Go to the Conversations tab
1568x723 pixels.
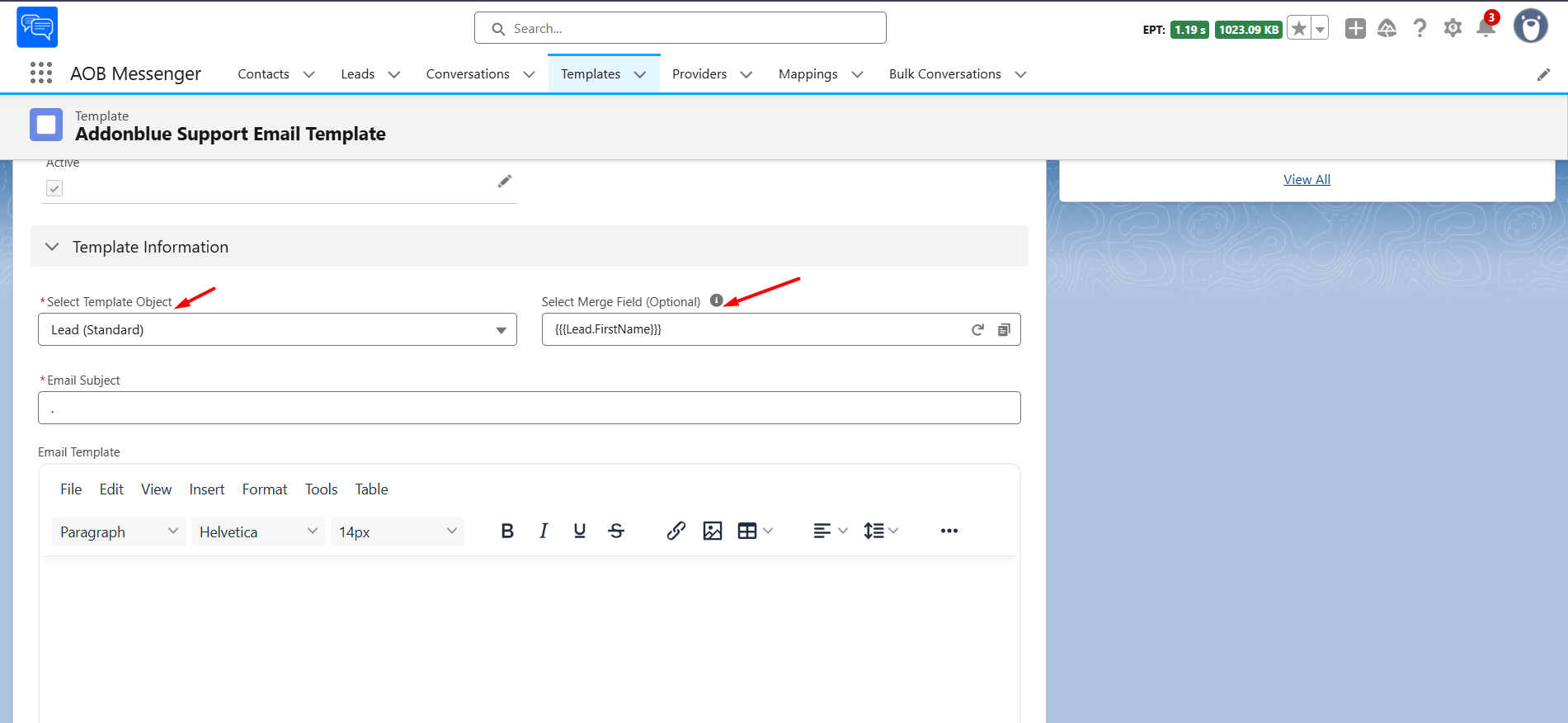[468, 74]
